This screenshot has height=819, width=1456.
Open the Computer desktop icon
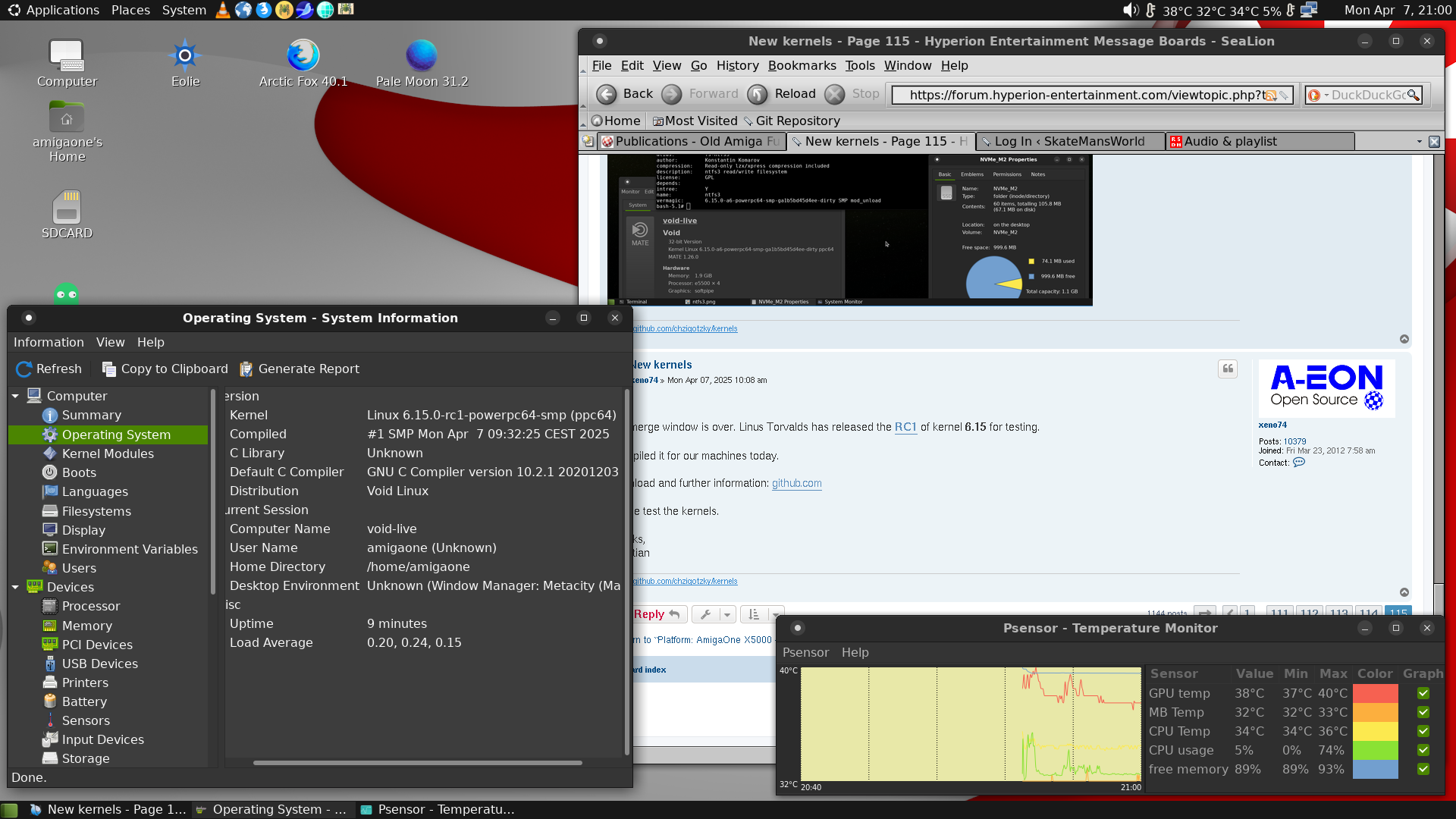(x=67, y=64)
